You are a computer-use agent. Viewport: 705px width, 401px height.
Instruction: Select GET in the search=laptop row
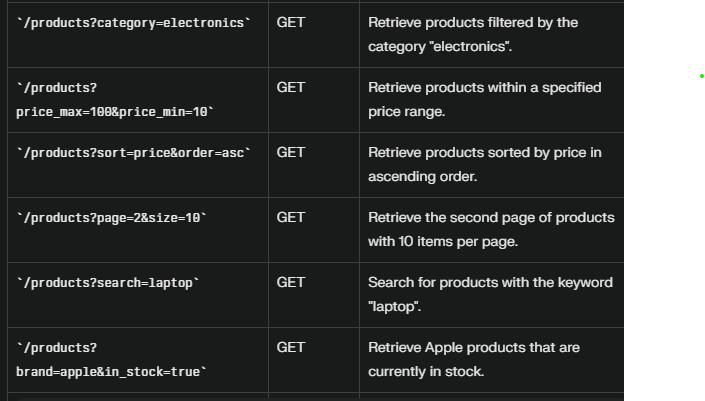291,282
